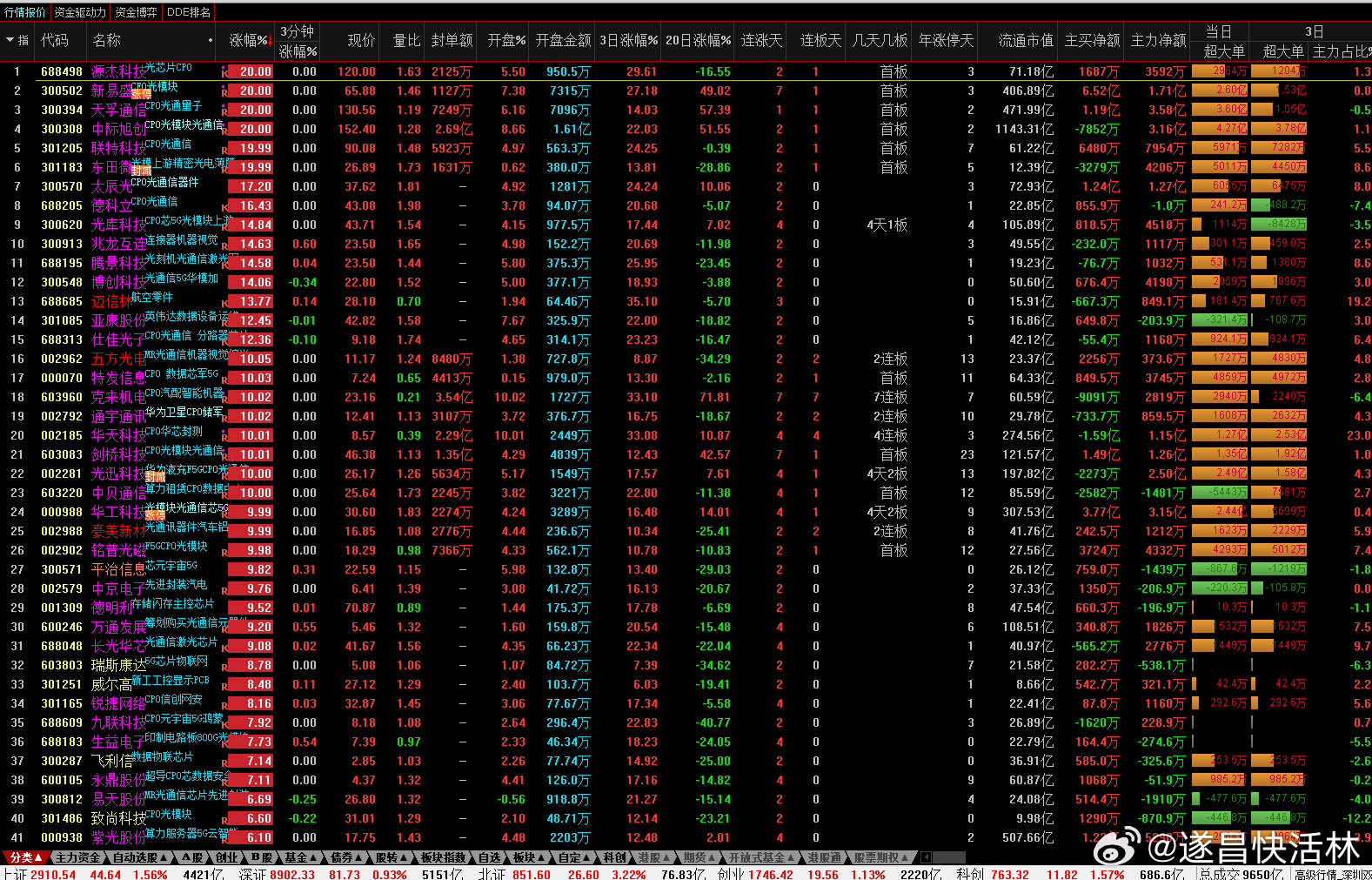Click 创业 index 1746.42 in status bar
The image size is (1372, 880).
pos(771,874)
